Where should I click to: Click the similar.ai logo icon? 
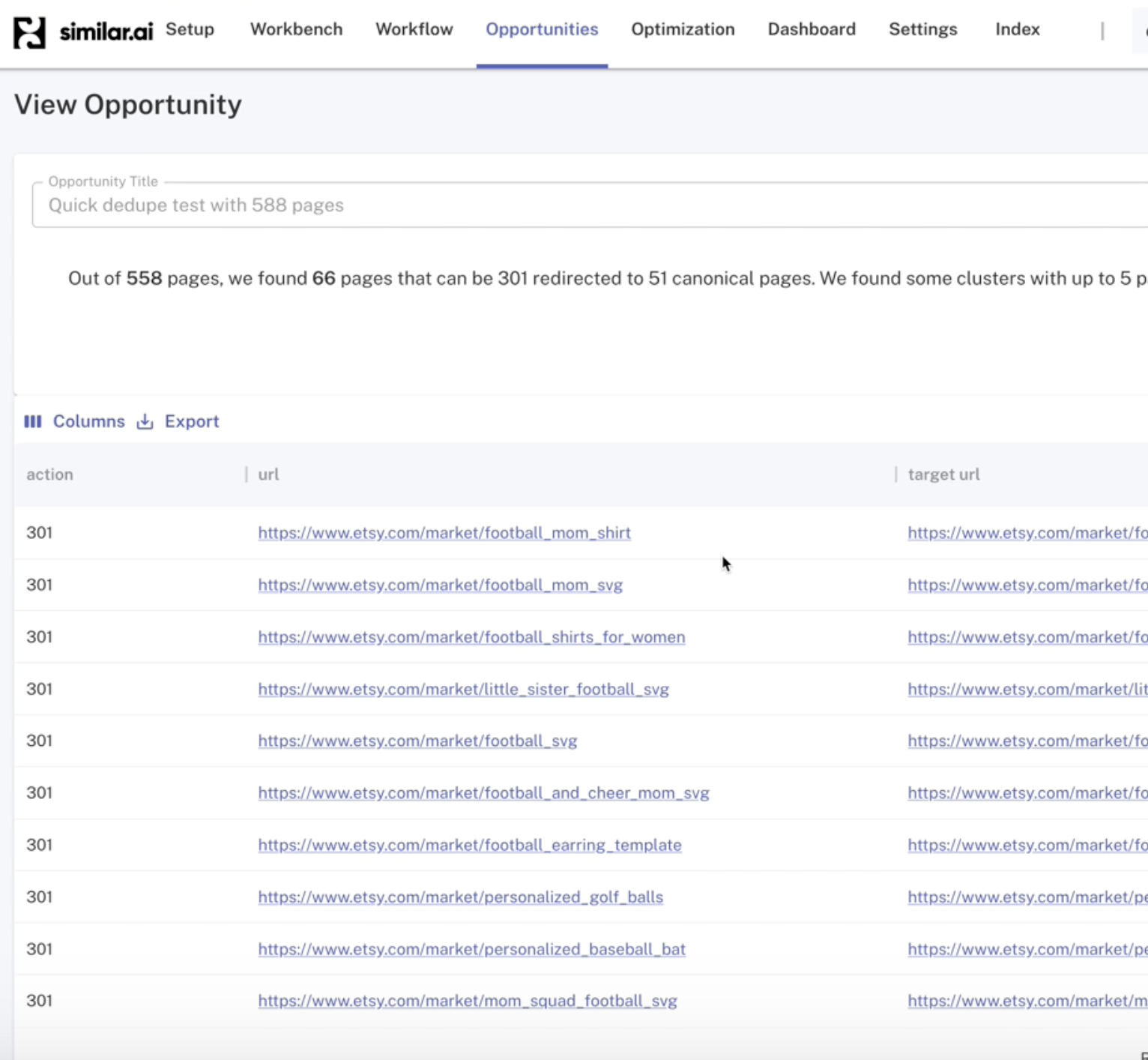[x=29, y=32]
